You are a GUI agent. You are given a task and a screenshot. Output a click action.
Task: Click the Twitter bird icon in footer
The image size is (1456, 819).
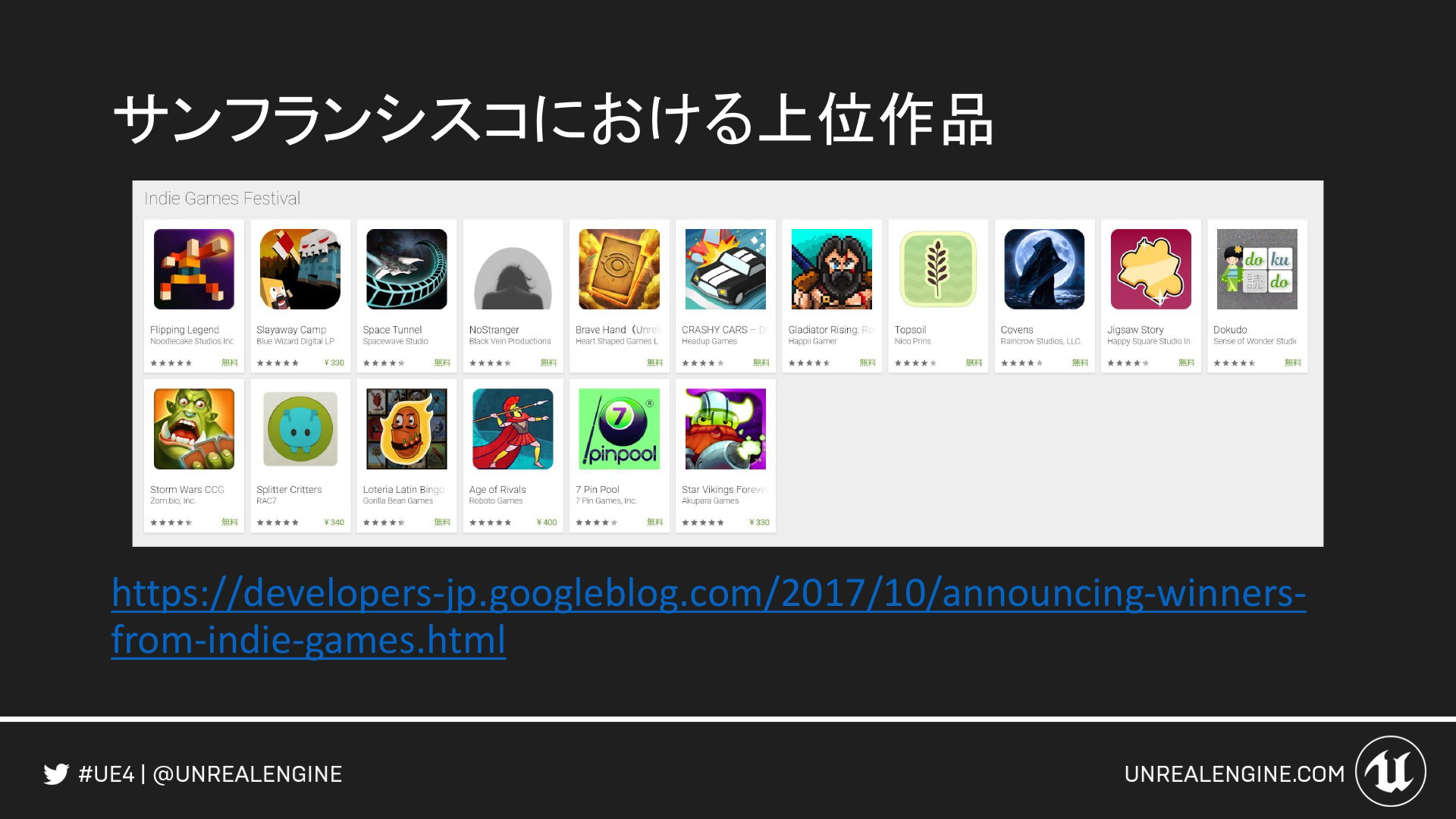[x=56, y=774]
